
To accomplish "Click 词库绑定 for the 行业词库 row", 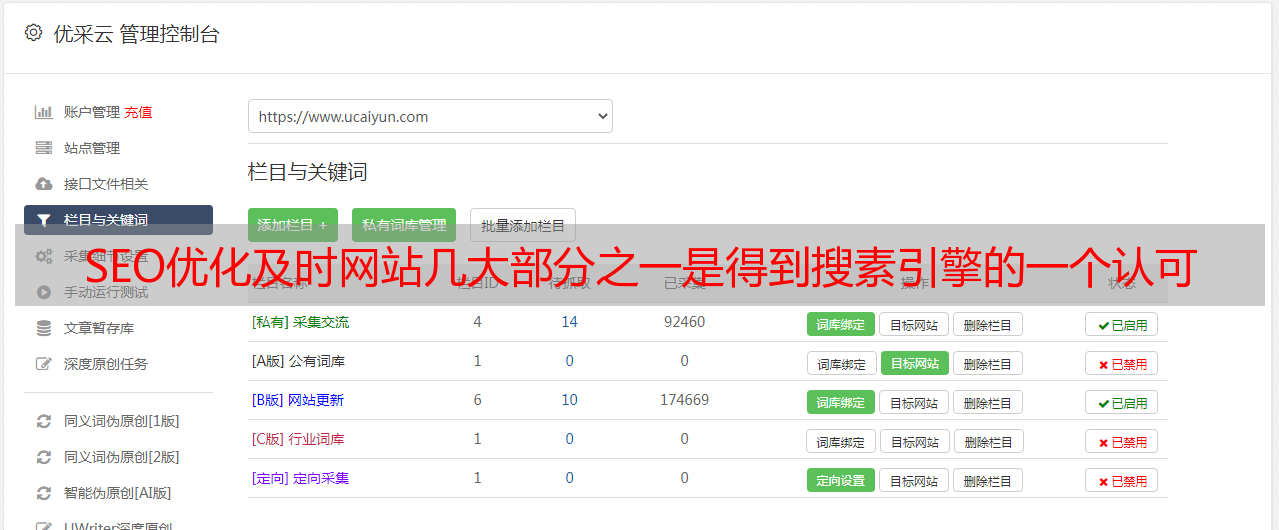I will 841,441.
